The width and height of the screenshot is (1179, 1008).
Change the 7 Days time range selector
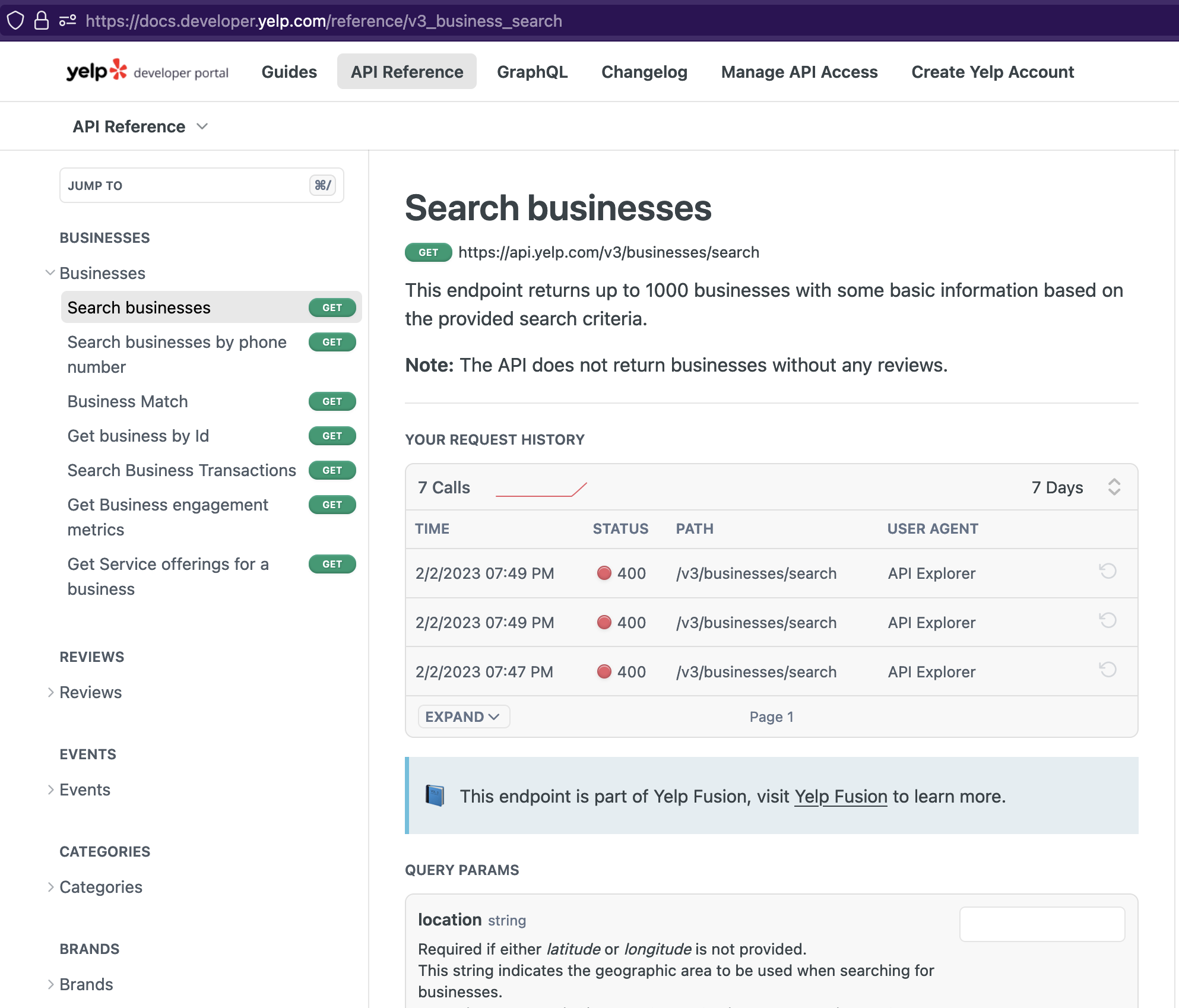pyautogui.click(x=1076, y=487)
